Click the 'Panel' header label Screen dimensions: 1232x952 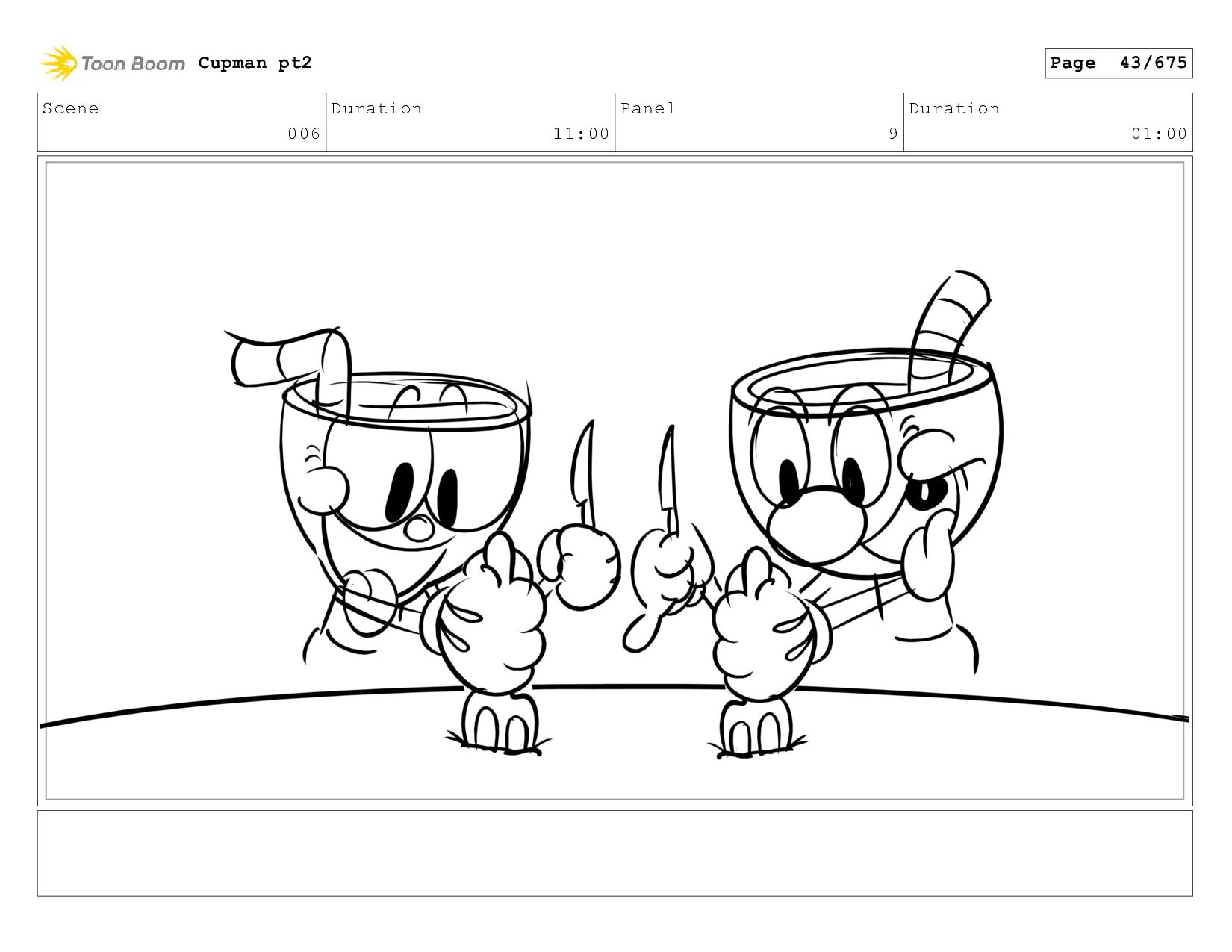tap(648, 108)
